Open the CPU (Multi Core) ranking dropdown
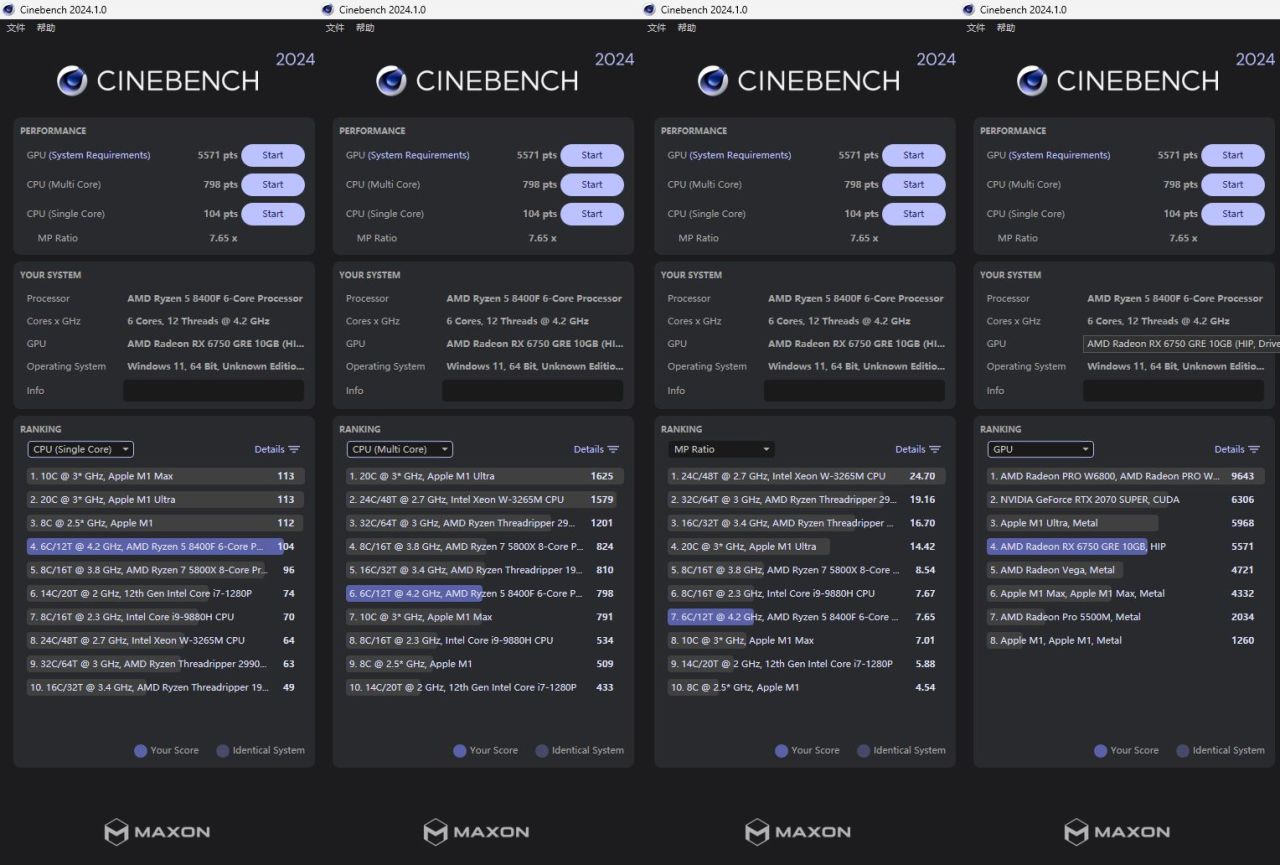The height and width of the screenshot is (865, 1280). point(399,450)
